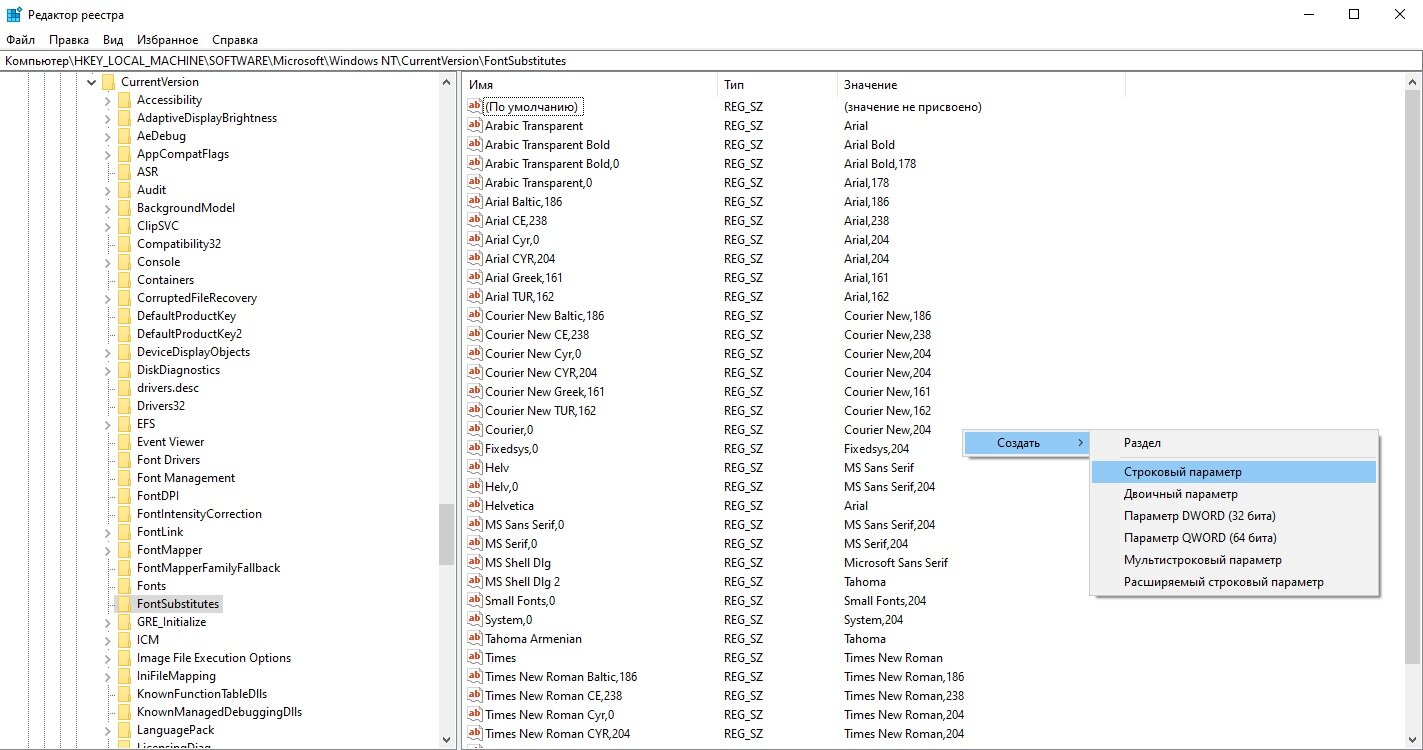1423x750 pixels.
Task: Click the folder icon of Accessibility key
Action: click(124, 100)
